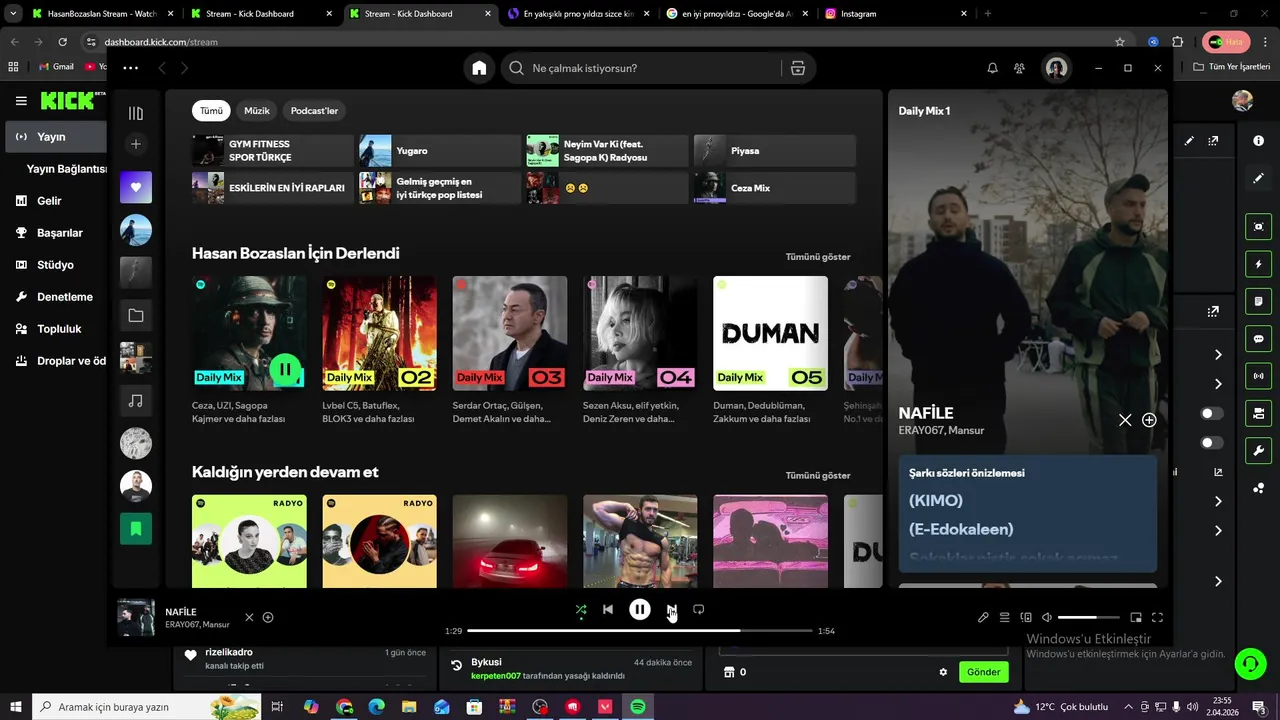
Task: Open Piyasa shortcut tile
Action: [775, 151]
